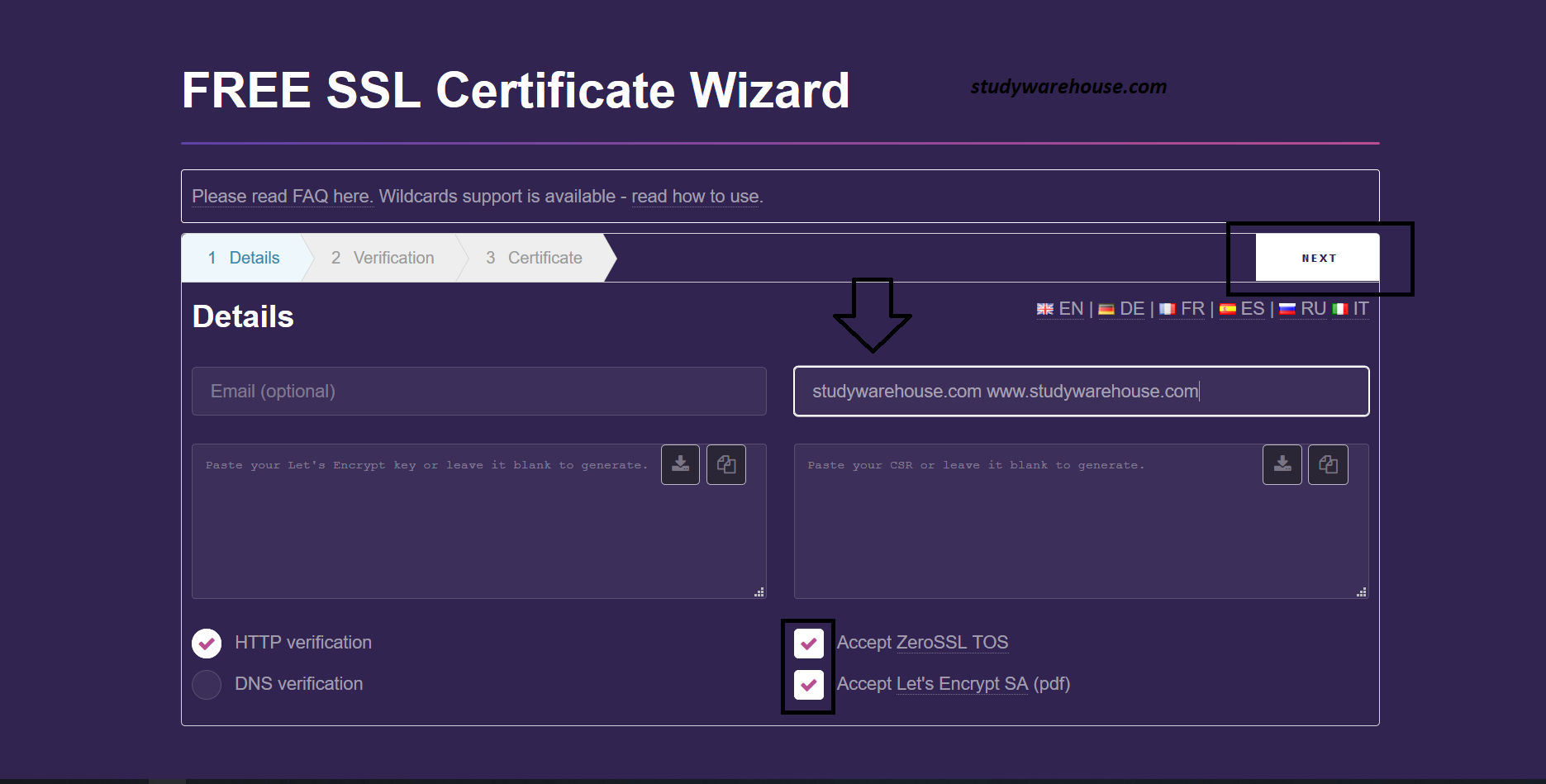Open the read how to use link

pos(695,197)
